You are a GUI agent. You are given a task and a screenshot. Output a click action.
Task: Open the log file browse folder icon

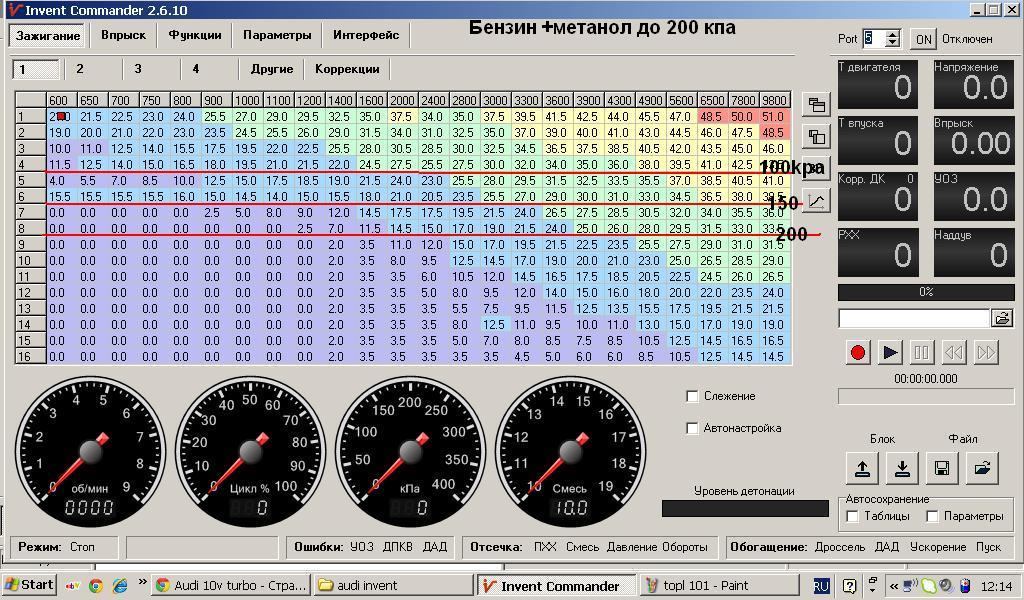pyautogui.click(x=1001, y=318)
